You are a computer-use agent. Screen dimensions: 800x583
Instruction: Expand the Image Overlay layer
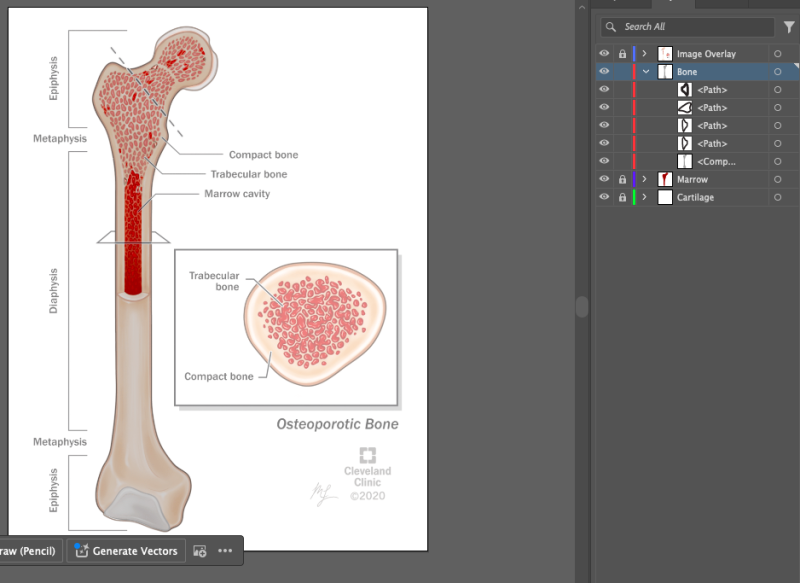click(x=644, y=54)
